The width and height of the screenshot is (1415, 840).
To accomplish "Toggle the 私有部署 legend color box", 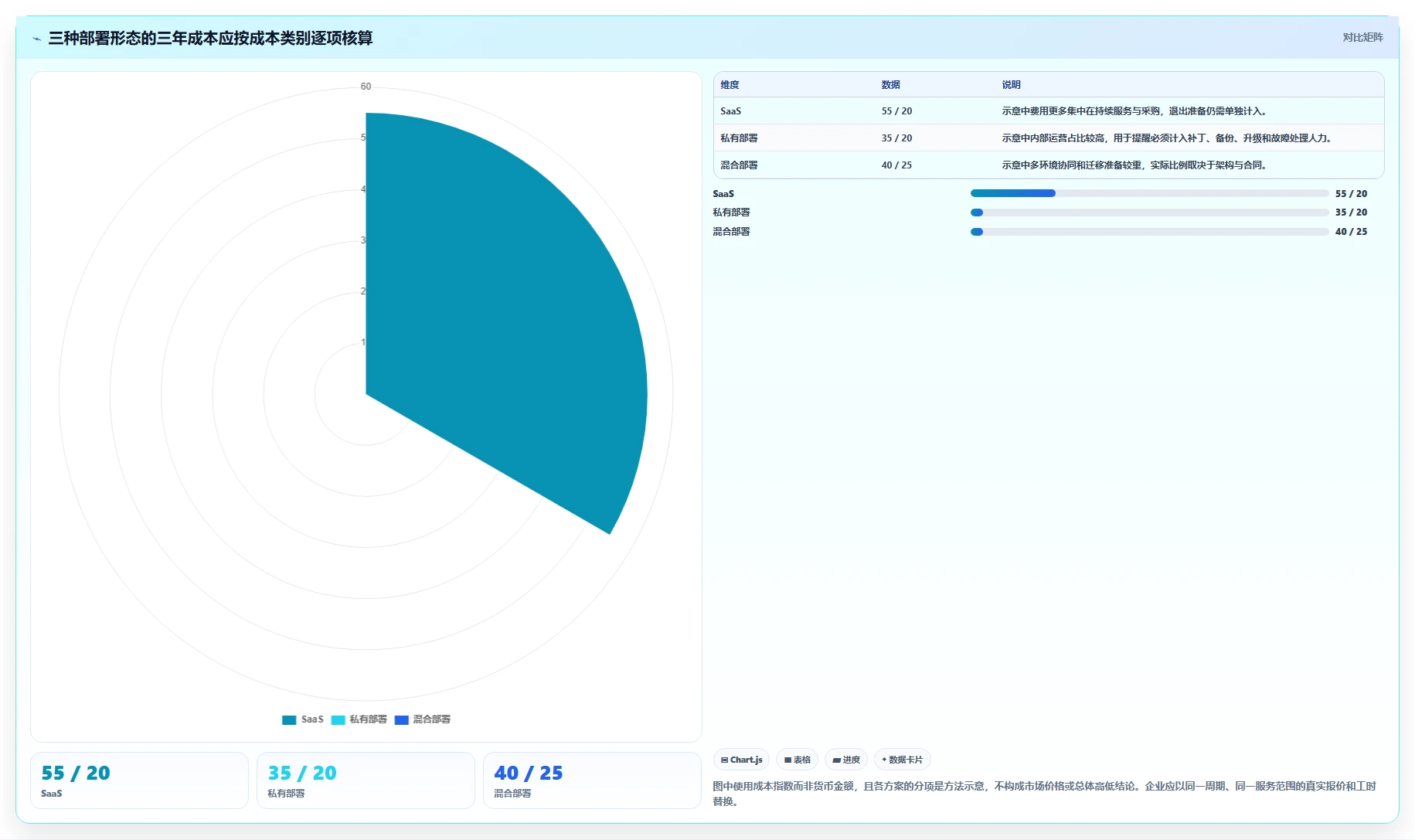I will coord(338,719).
